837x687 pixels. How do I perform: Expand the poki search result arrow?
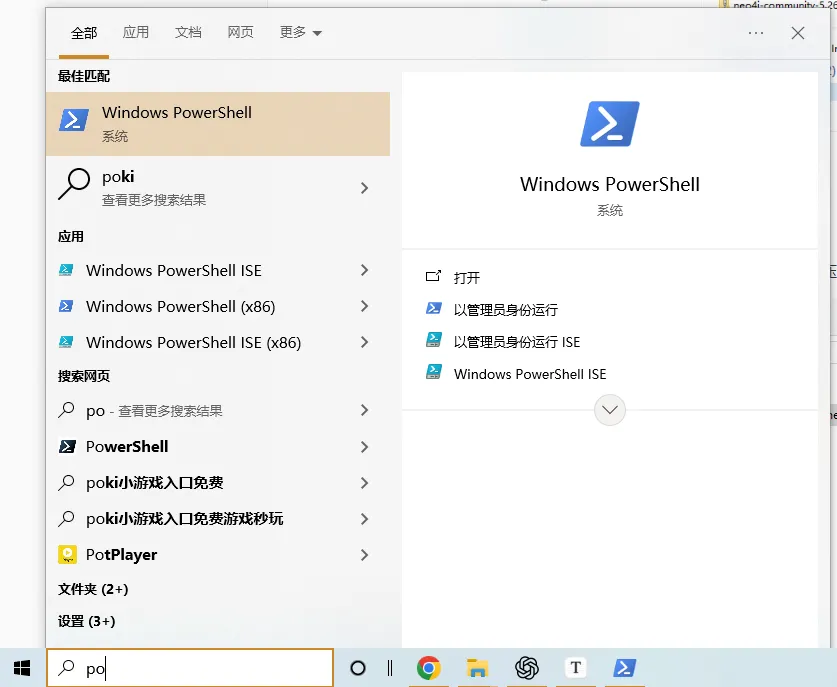[364, 188]
